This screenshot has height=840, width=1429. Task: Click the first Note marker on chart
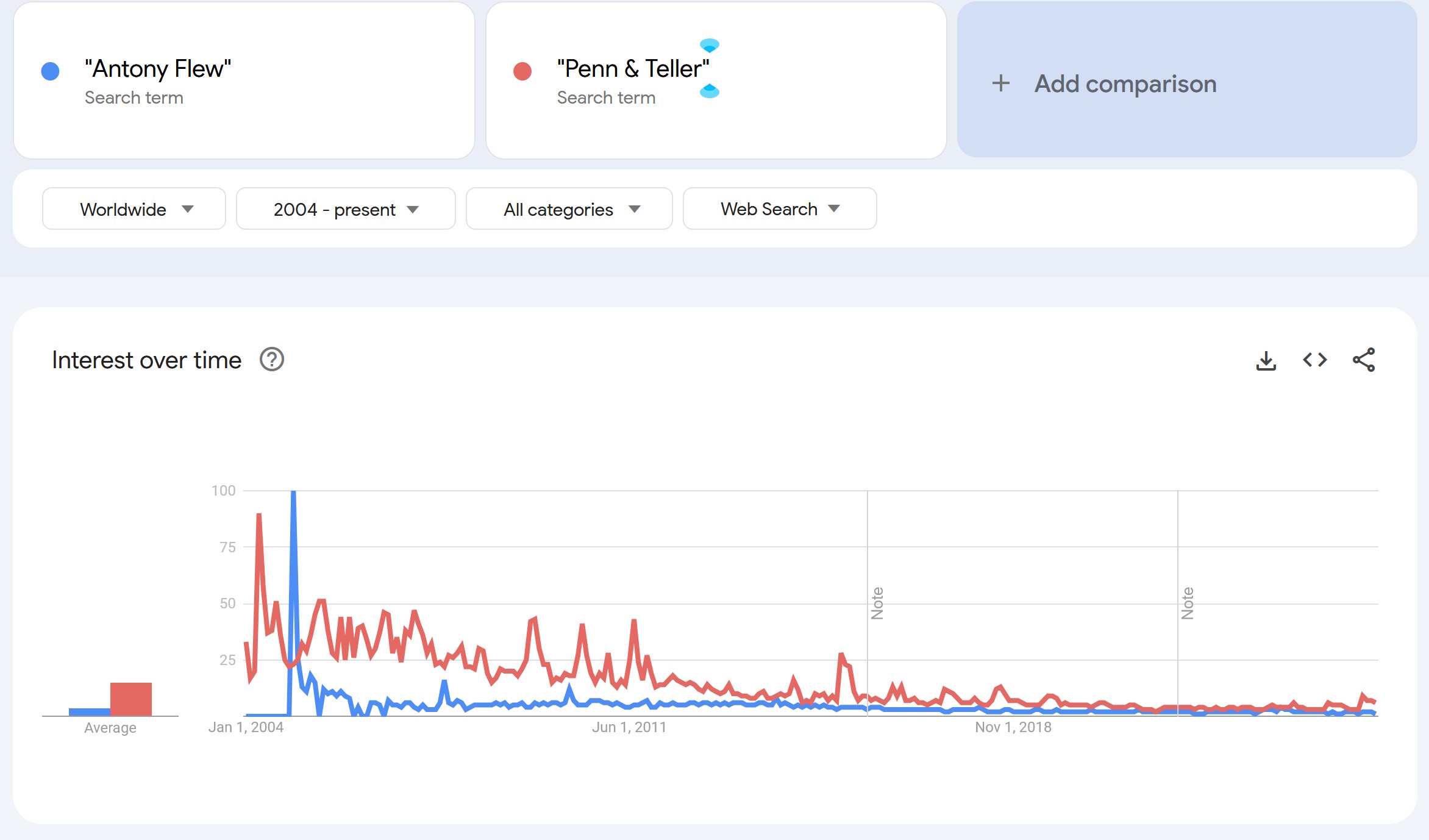(x=877, y=603)
